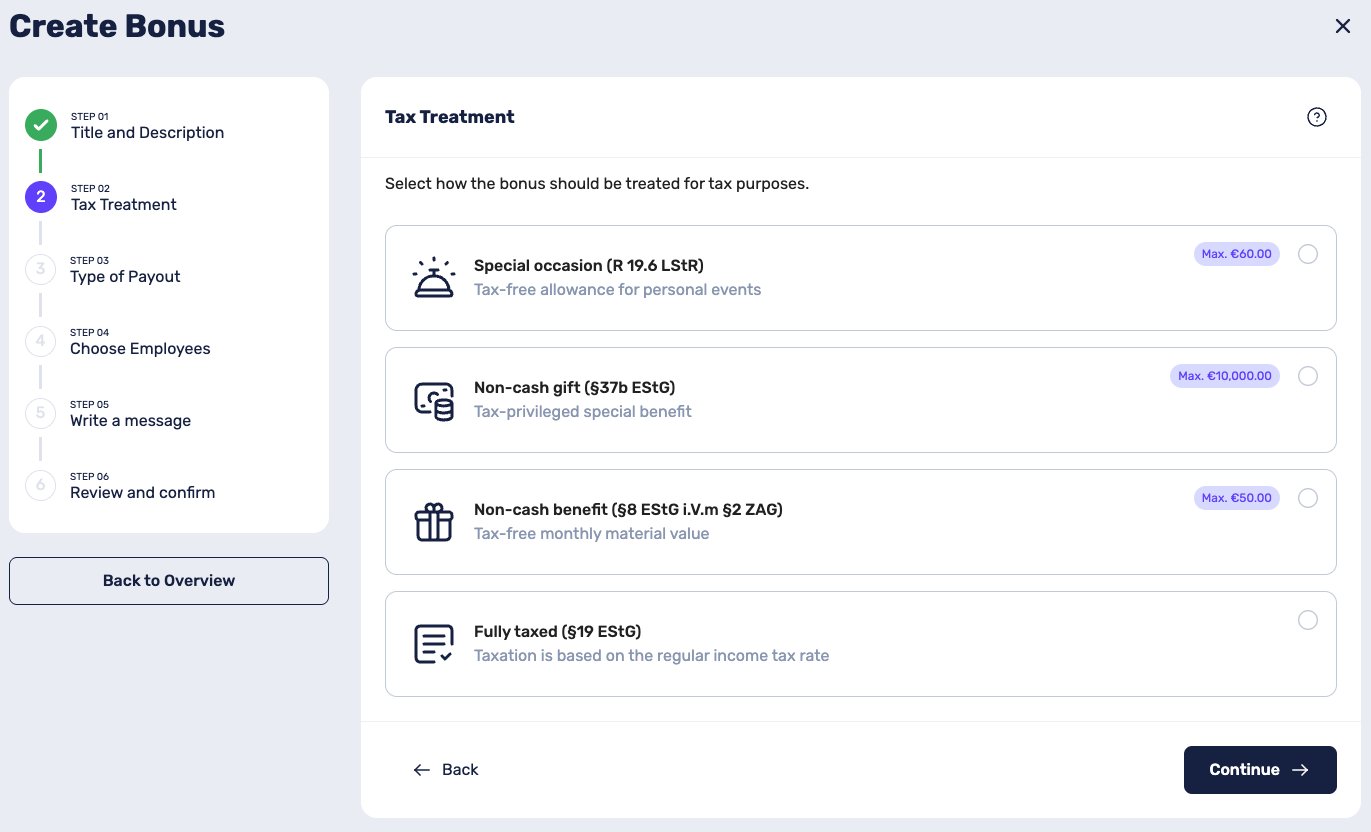Viewport: 1371px width, 832px height.
Task: Jump to Choose Employees step
Action: 140,348
